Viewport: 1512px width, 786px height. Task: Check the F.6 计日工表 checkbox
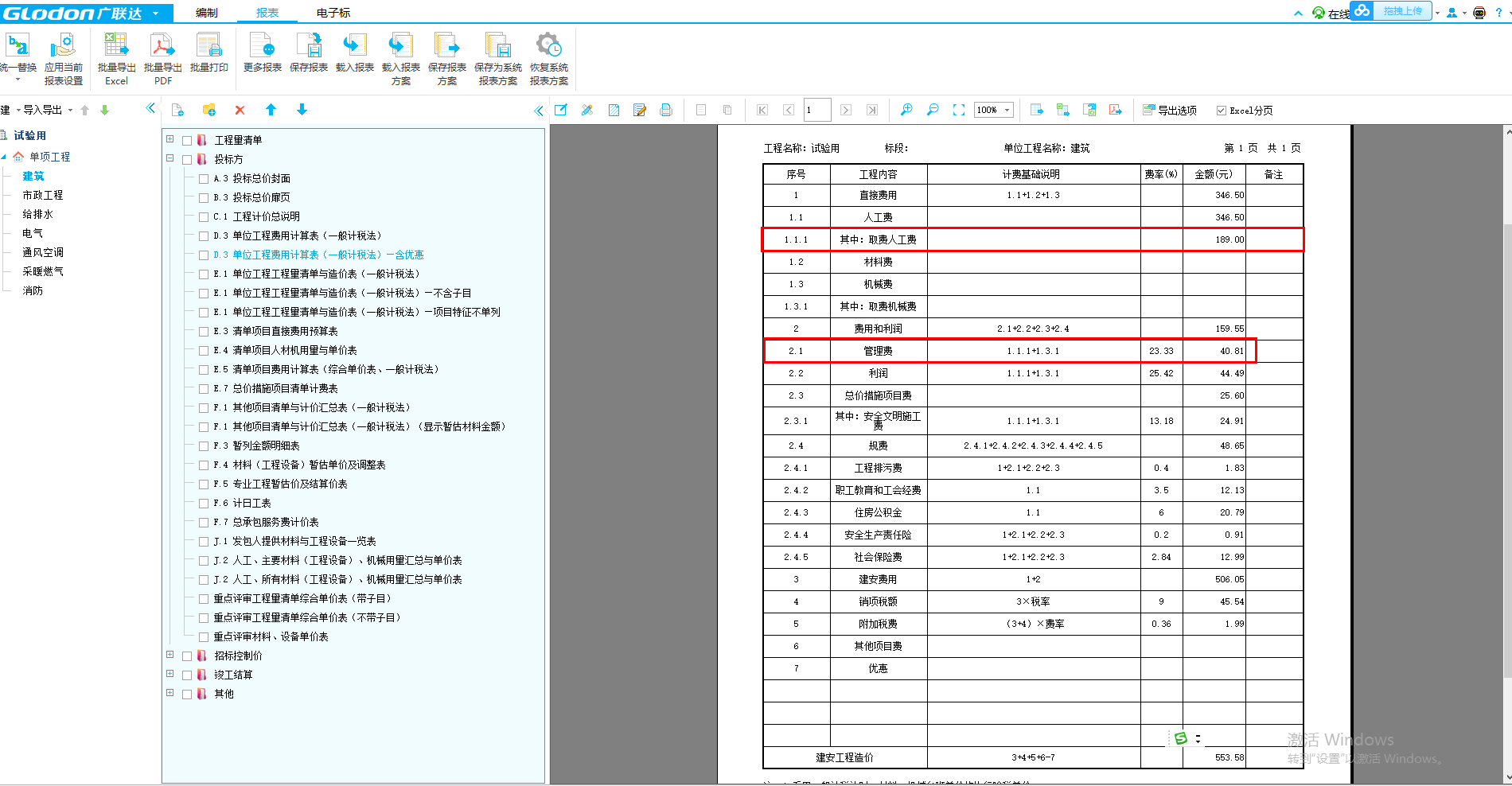[204, 503]
